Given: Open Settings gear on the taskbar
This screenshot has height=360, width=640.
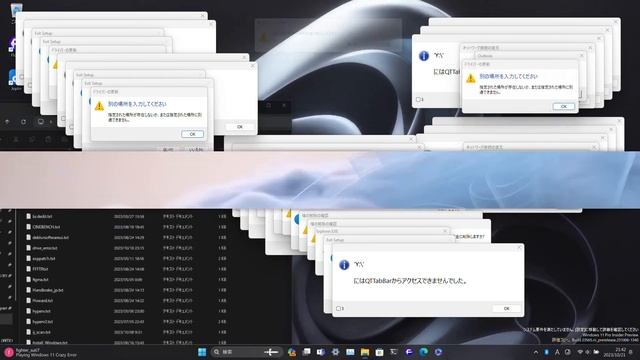Looking at the screenshot, I should (x=336, y=352).
